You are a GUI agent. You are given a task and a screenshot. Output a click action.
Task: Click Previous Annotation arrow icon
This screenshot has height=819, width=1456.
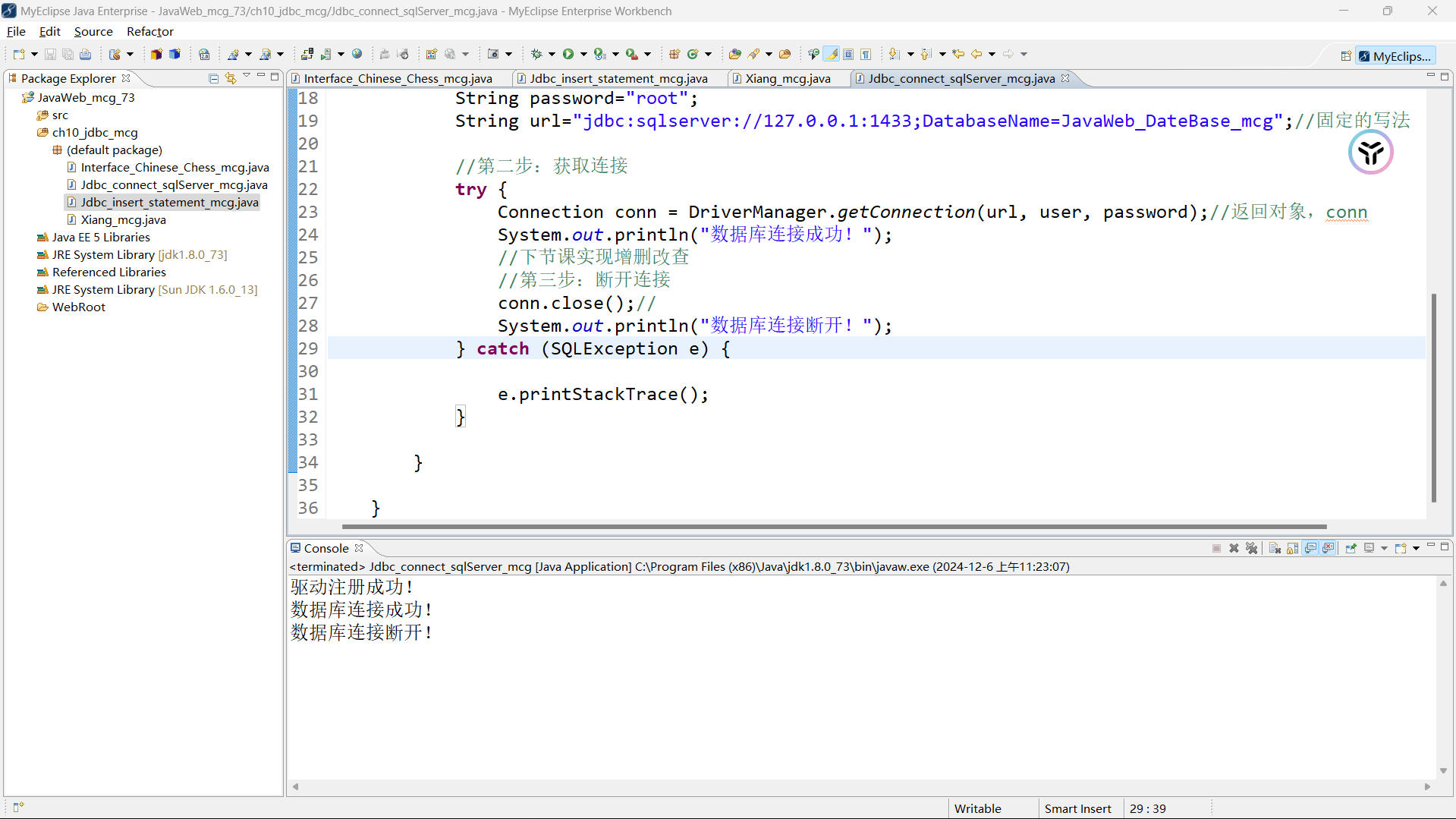[926, 54]
